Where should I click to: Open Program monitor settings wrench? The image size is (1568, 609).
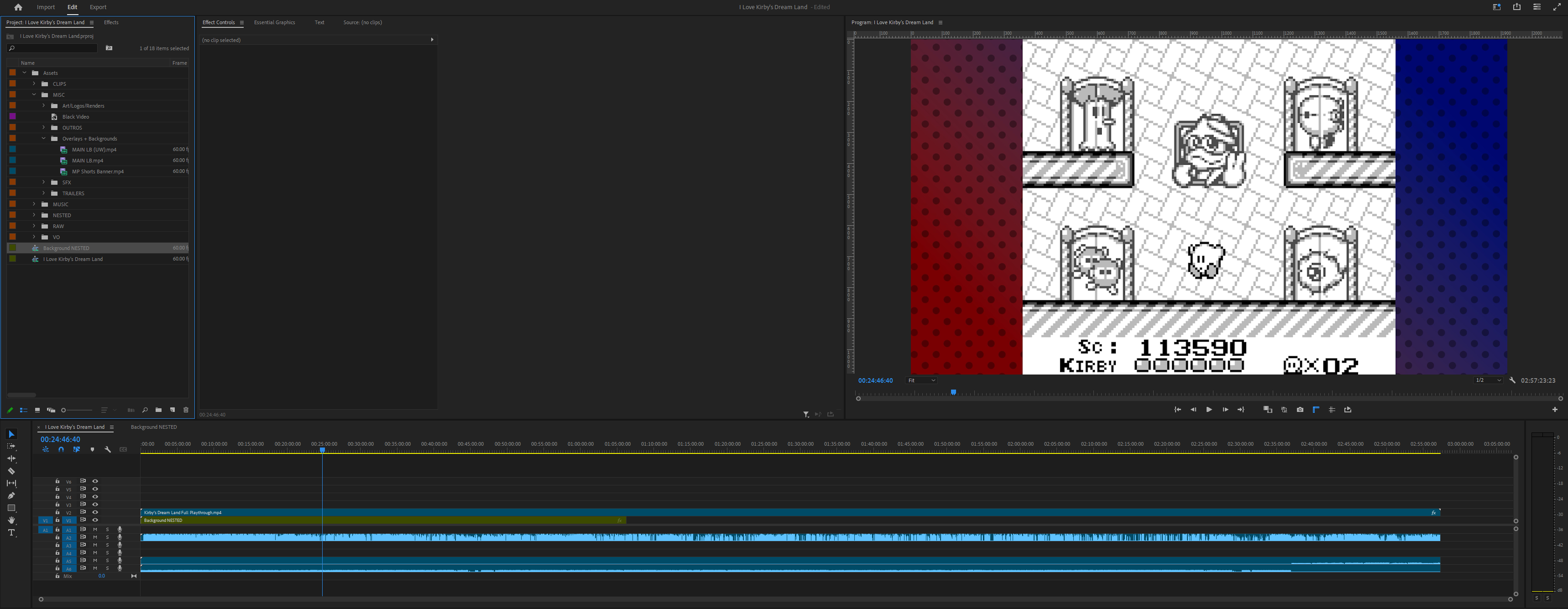[x=1513, y=380]
